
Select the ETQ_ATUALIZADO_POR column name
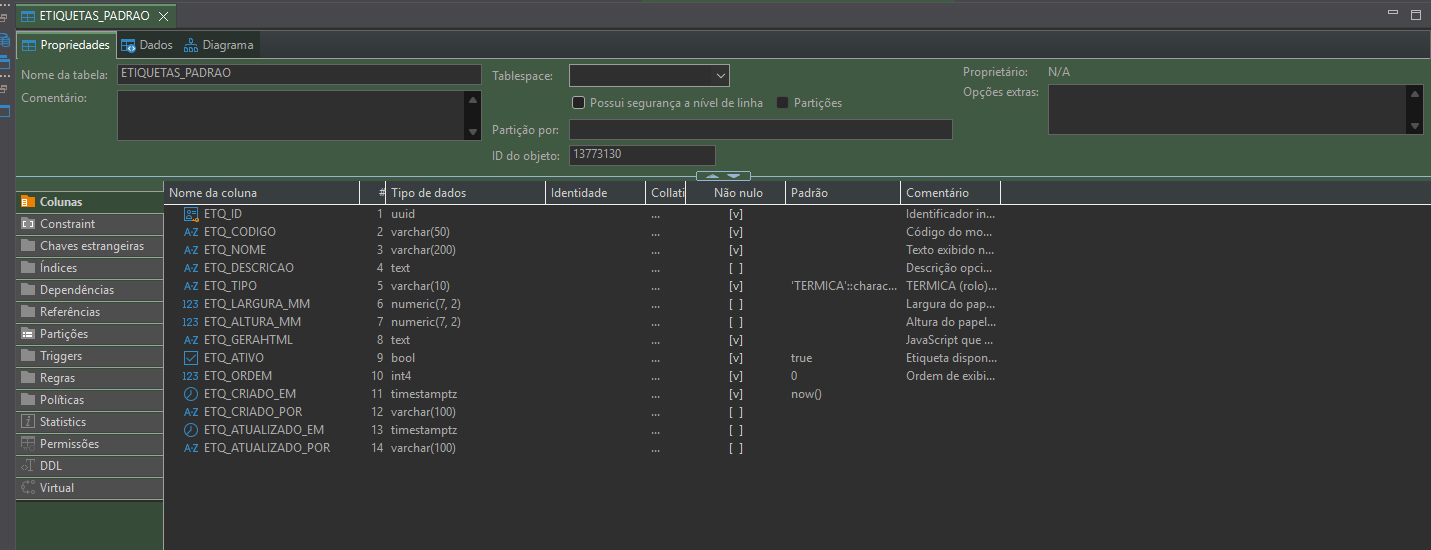(x=267, y=448)
